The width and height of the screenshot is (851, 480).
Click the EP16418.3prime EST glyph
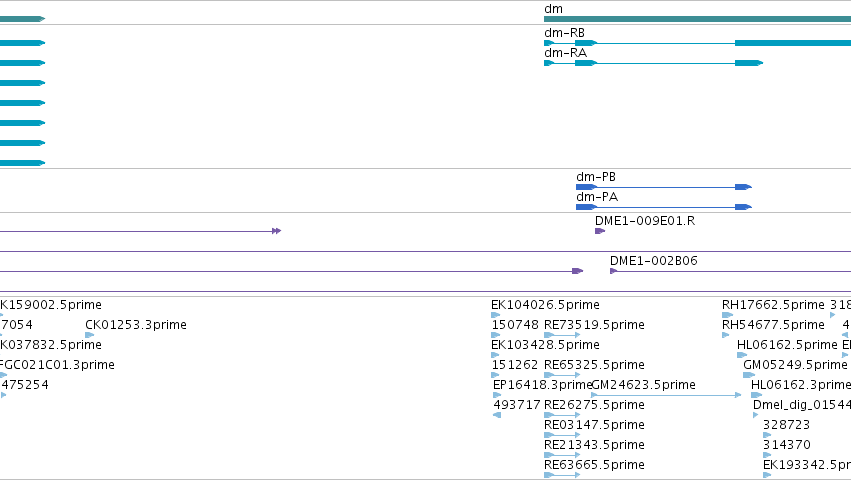[497, 395]
